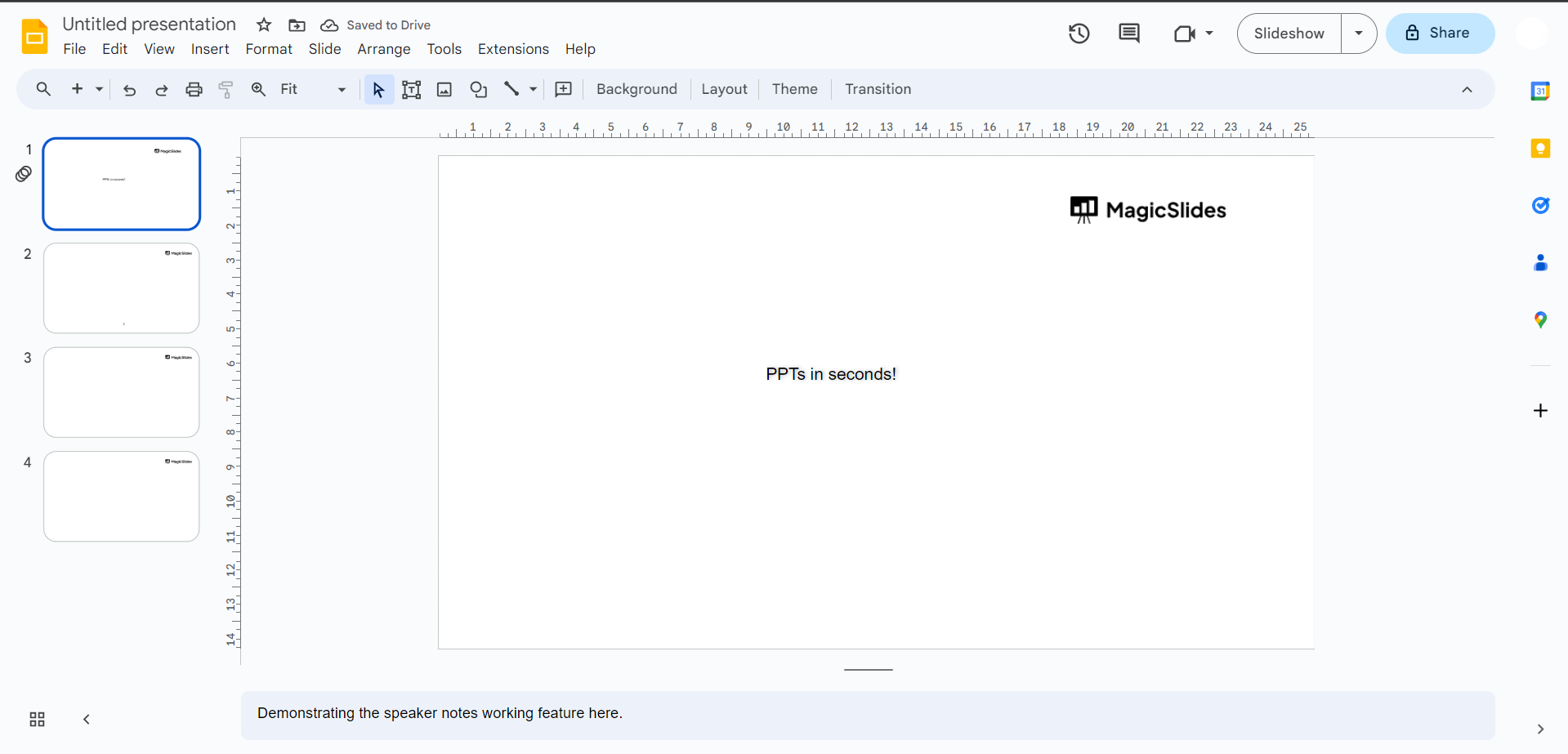The width and height of the screenshot is (1568, 754).
Task: Show the side panel with chevron
Action: tap(1540, 729)
